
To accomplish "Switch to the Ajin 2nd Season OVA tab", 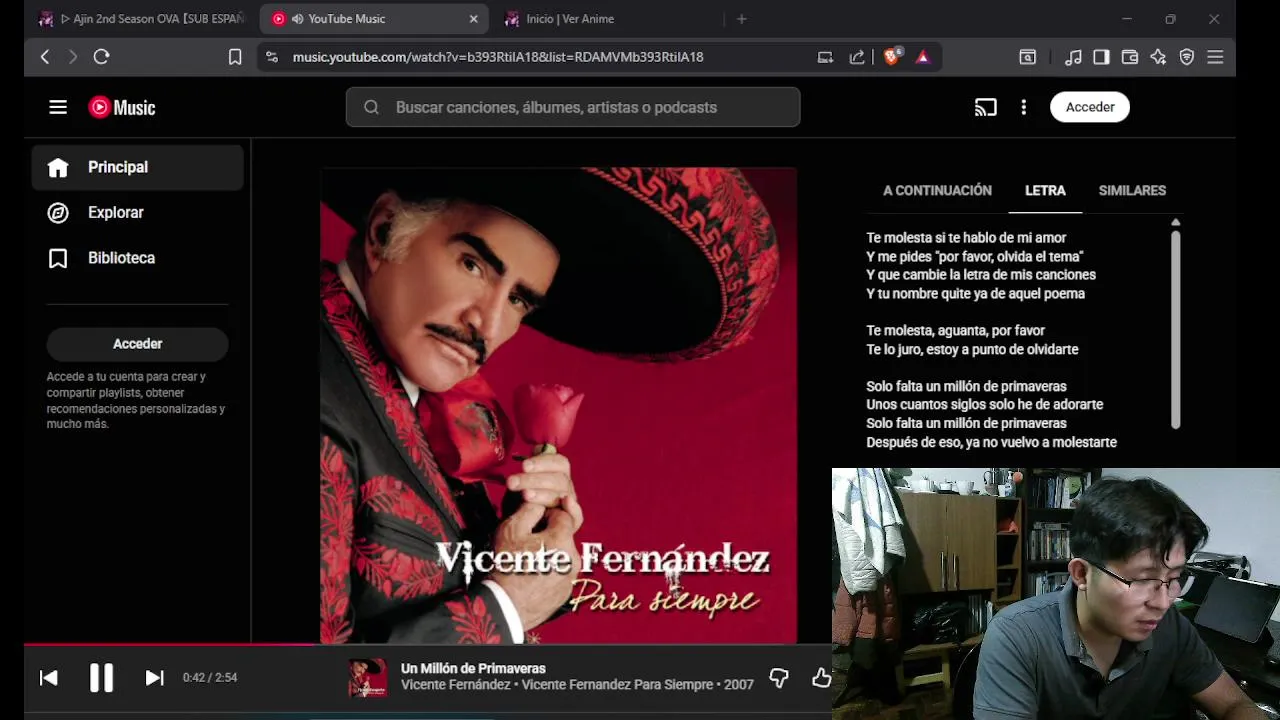I will (x=142, y=19).
